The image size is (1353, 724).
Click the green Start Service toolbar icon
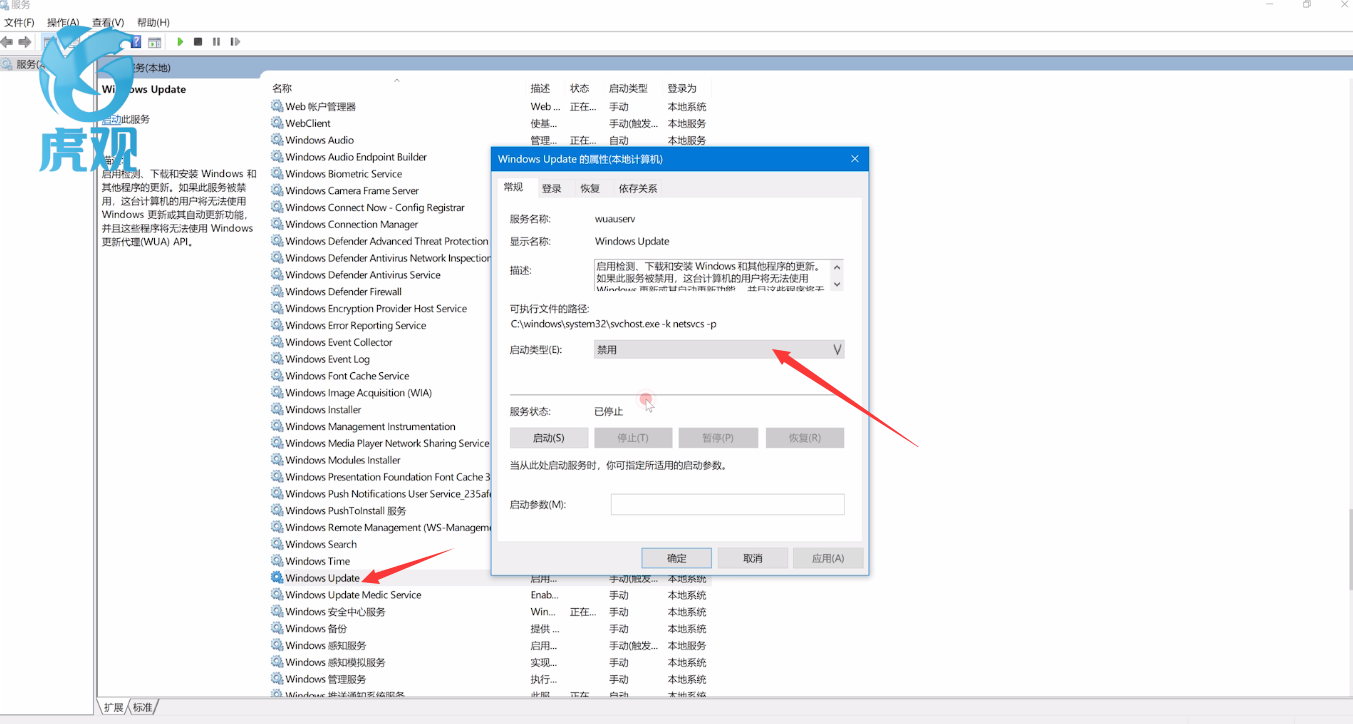coord(180,42)
